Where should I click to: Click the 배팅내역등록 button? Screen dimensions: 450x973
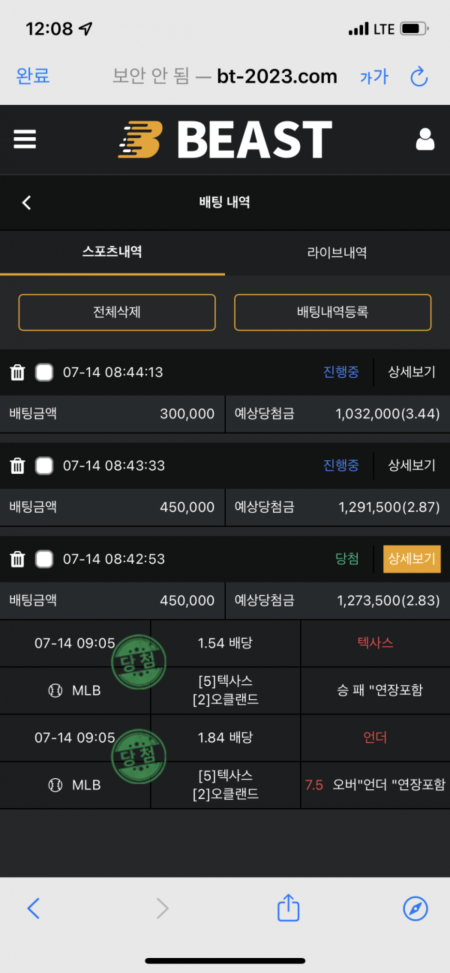pos(333,312)
